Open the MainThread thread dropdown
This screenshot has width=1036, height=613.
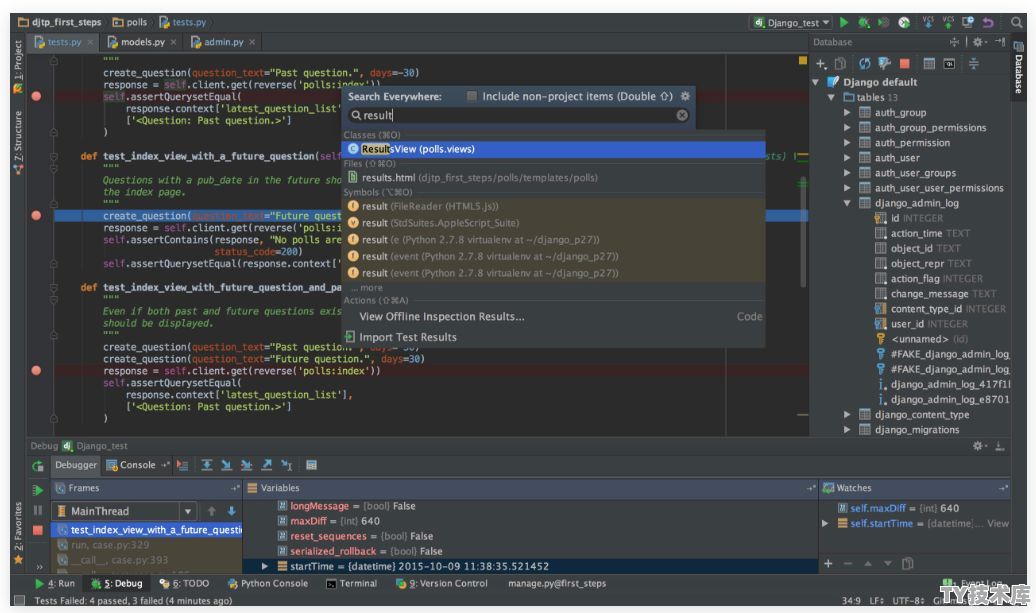pos(188,511)
